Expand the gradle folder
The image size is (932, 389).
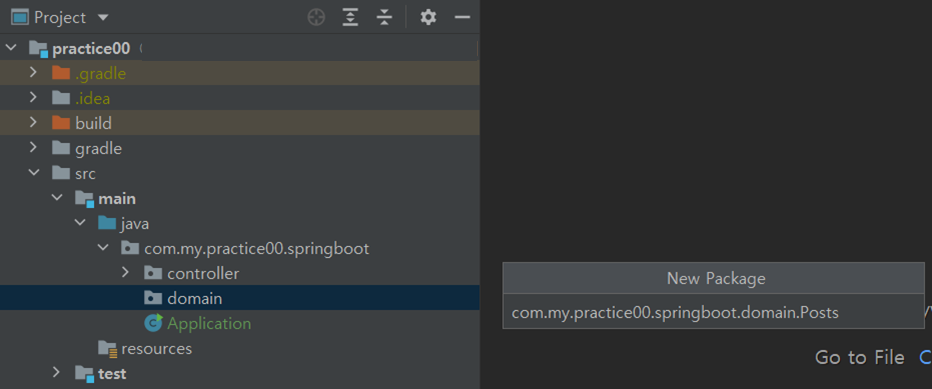(33, 148)
